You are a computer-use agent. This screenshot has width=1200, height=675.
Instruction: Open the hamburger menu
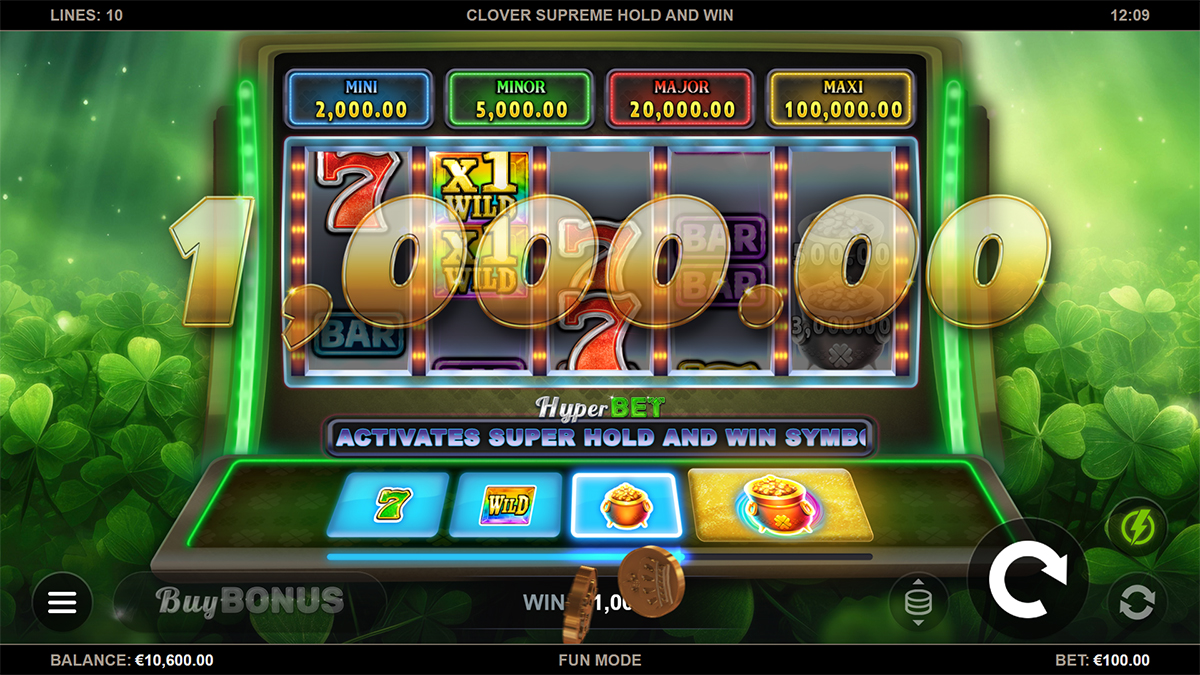[x=62, y=602]
